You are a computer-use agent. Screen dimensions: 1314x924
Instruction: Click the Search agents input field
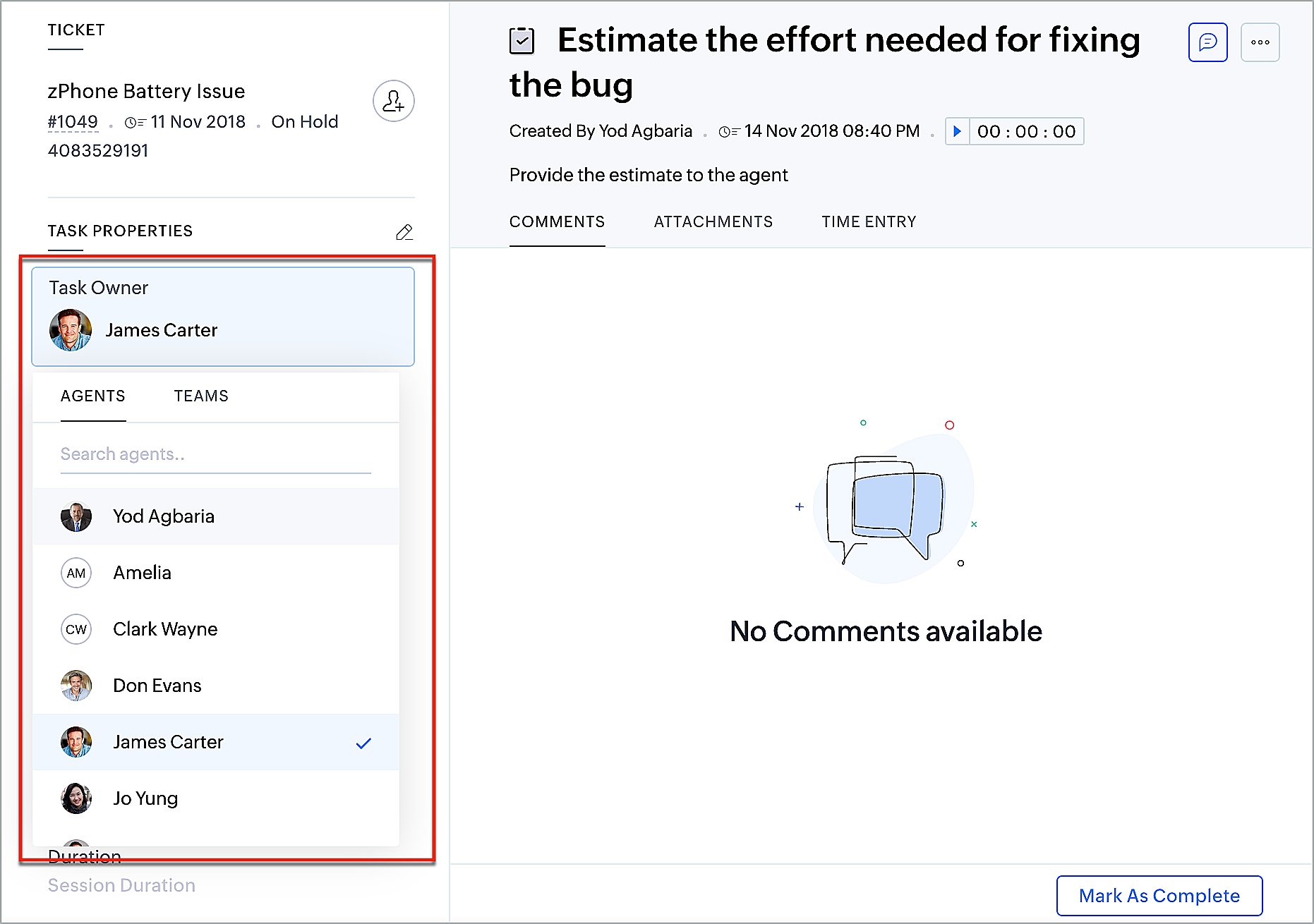(215, 454)
